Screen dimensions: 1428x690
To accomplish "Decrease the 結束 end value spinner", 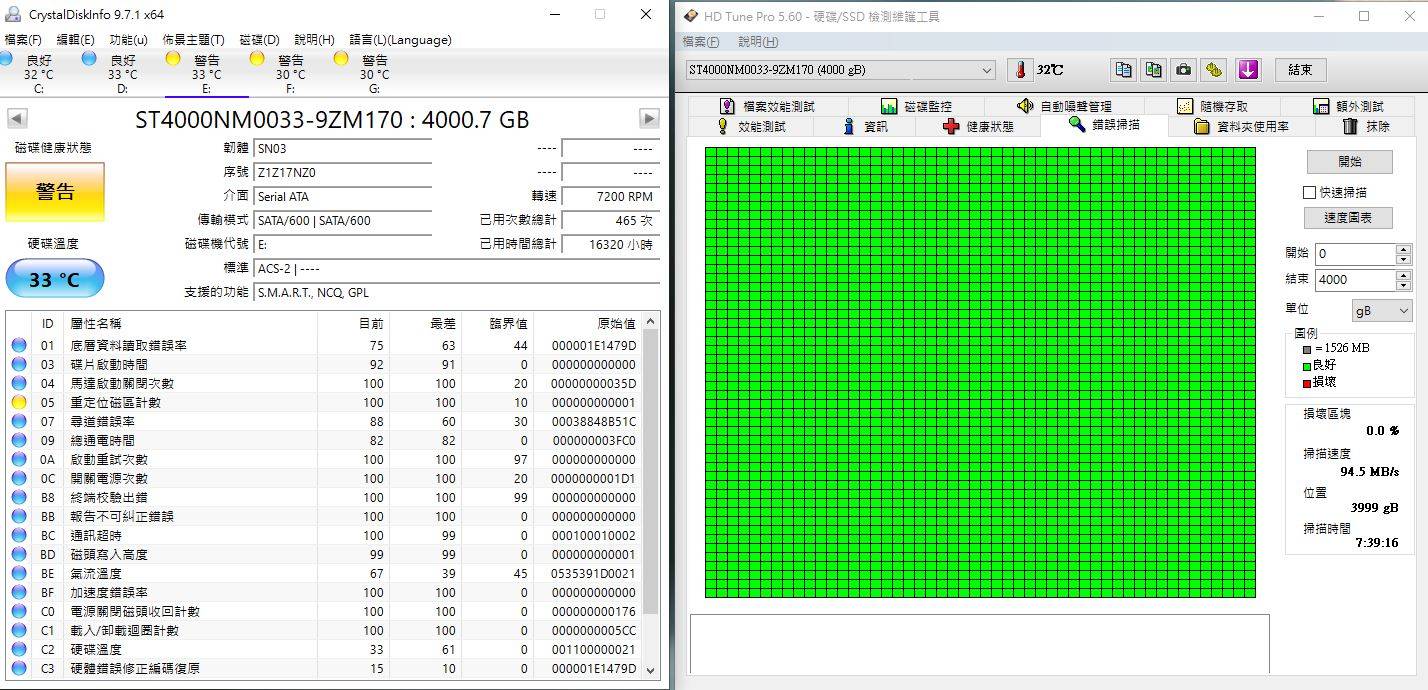I will pyautogui.click(x=1403, y=285).
